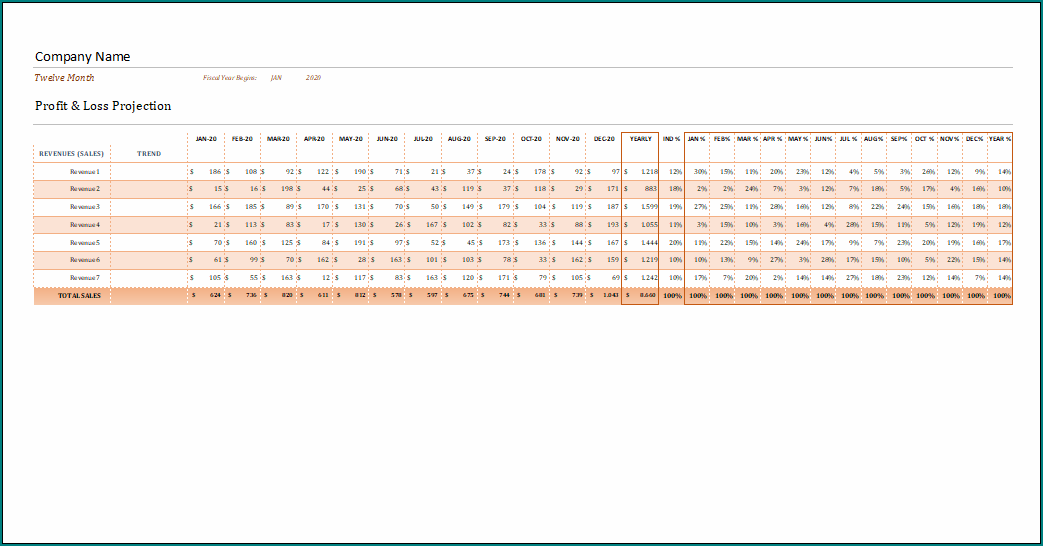Click Revenue 1 OCT % value 26%
Viewport: 1043px width, 546px height.
click(929, 172)
